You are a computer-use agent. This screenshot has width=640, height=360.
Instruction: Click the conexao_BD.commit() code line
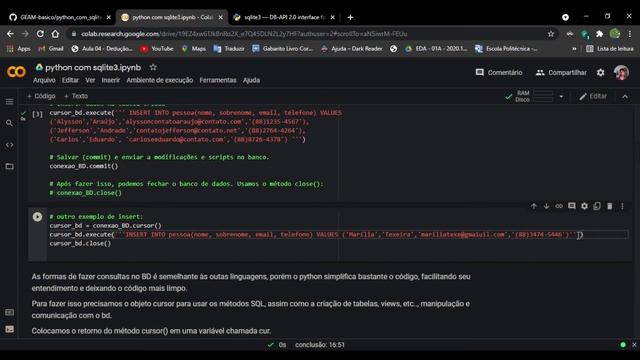[84, 166]
